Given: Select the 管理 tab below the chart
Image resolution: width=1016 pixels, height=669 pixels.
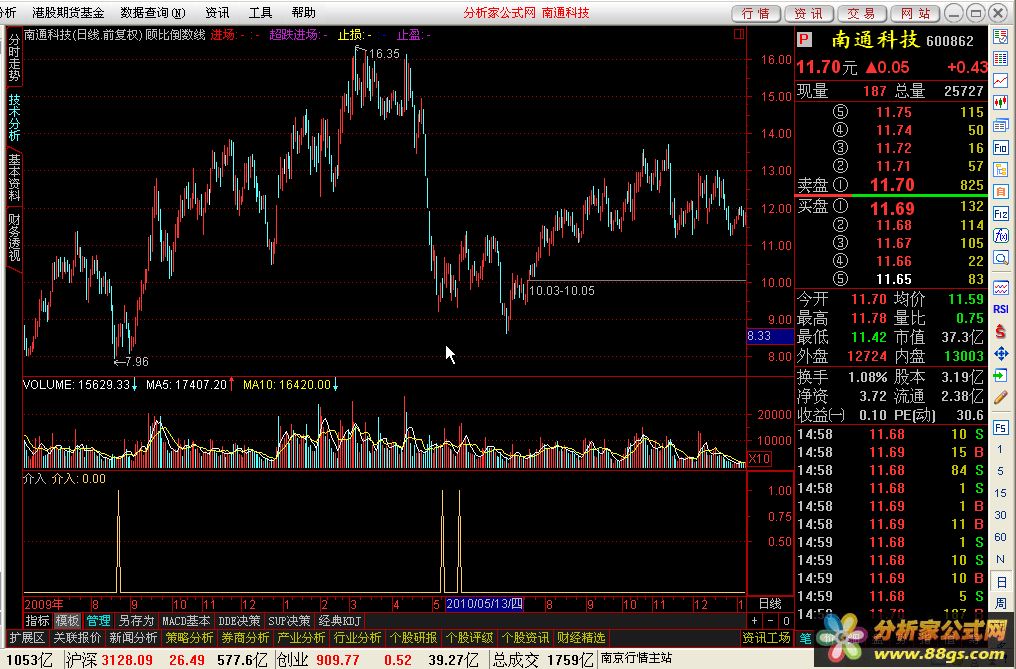Looking at the screenshot, I should click(98, 621).
